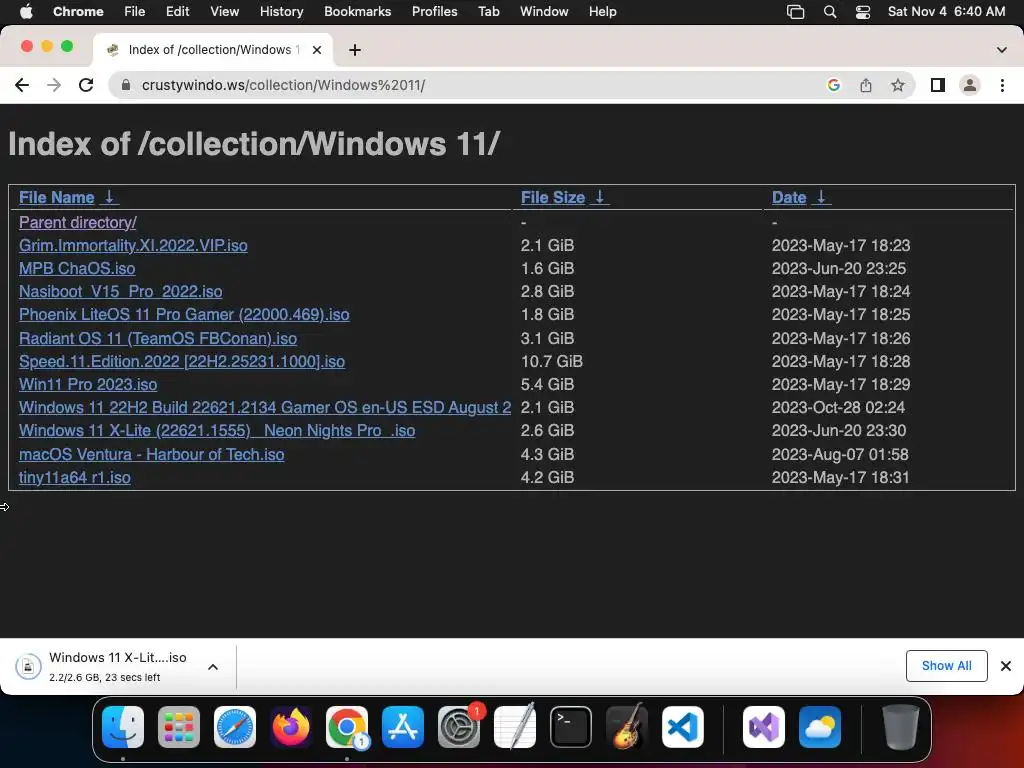
Task: Click the 2023-Oct-28 02:24 date cell
Action: point(839,408)
